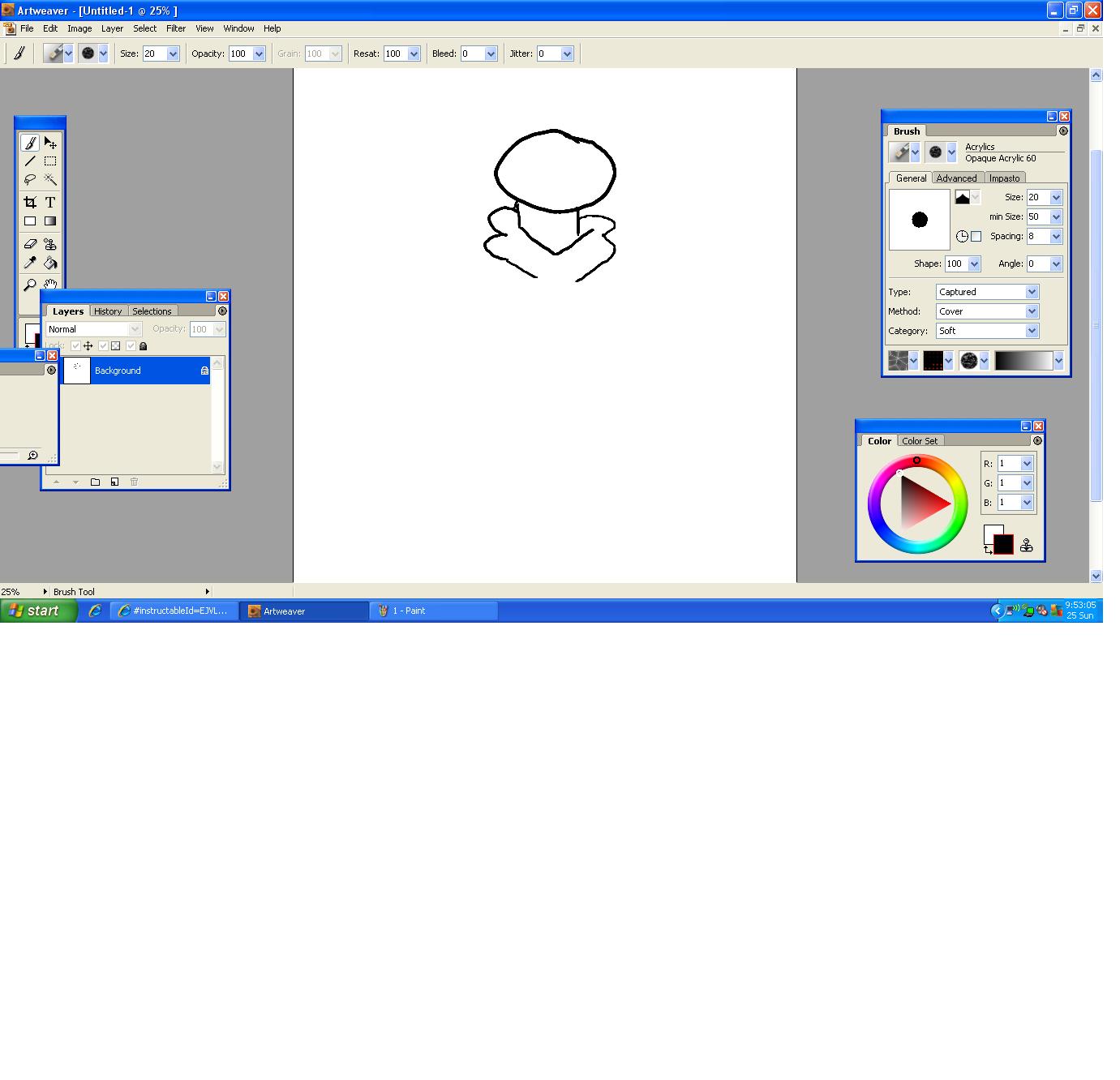Click the delete layer trash icon
The height and width of the screenshot is (1080, 1120).
(134, 482)
